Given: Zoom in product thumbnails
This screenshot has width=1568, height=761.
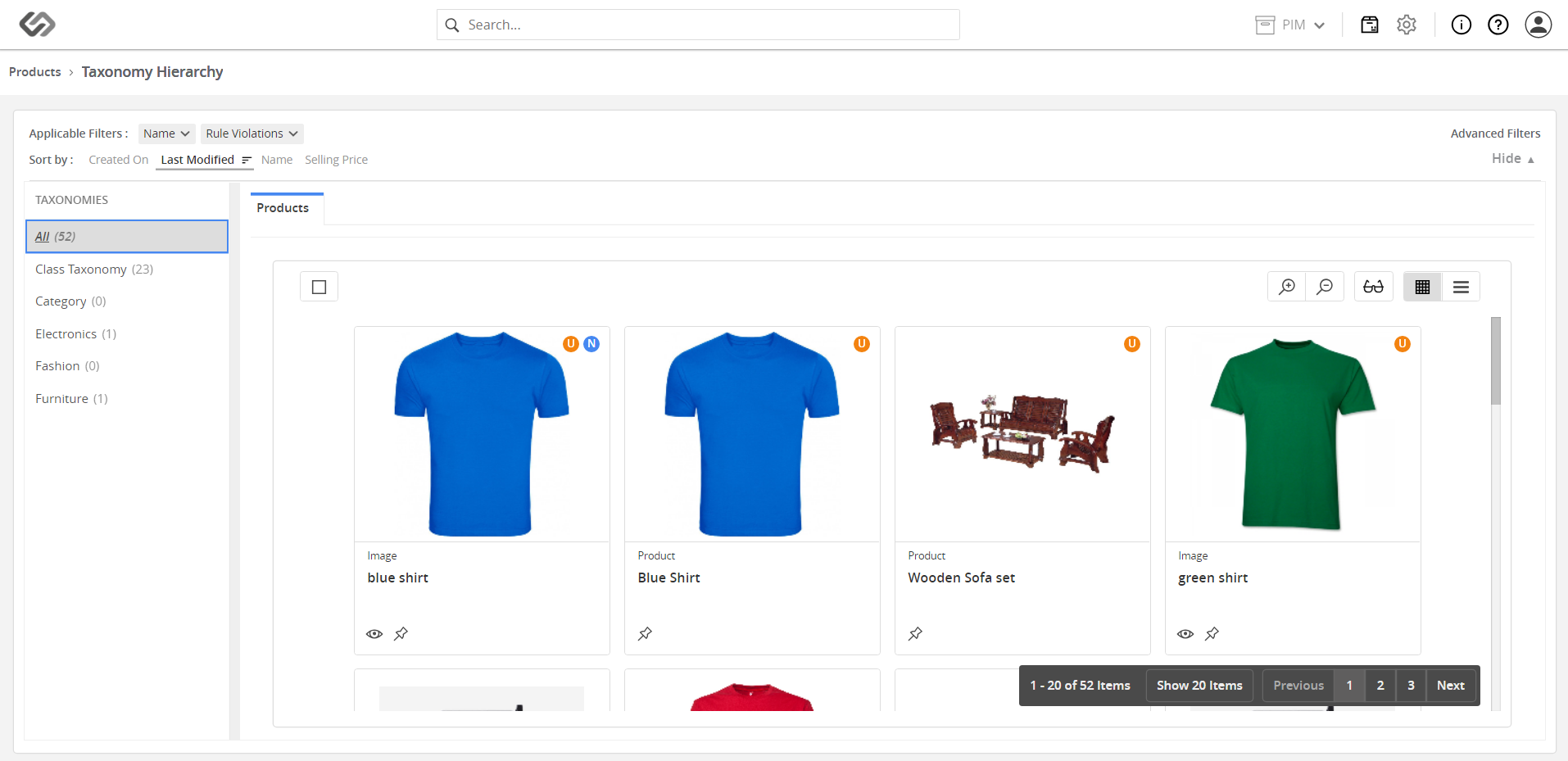Looking at the screenshot, I should (1287, 287).
